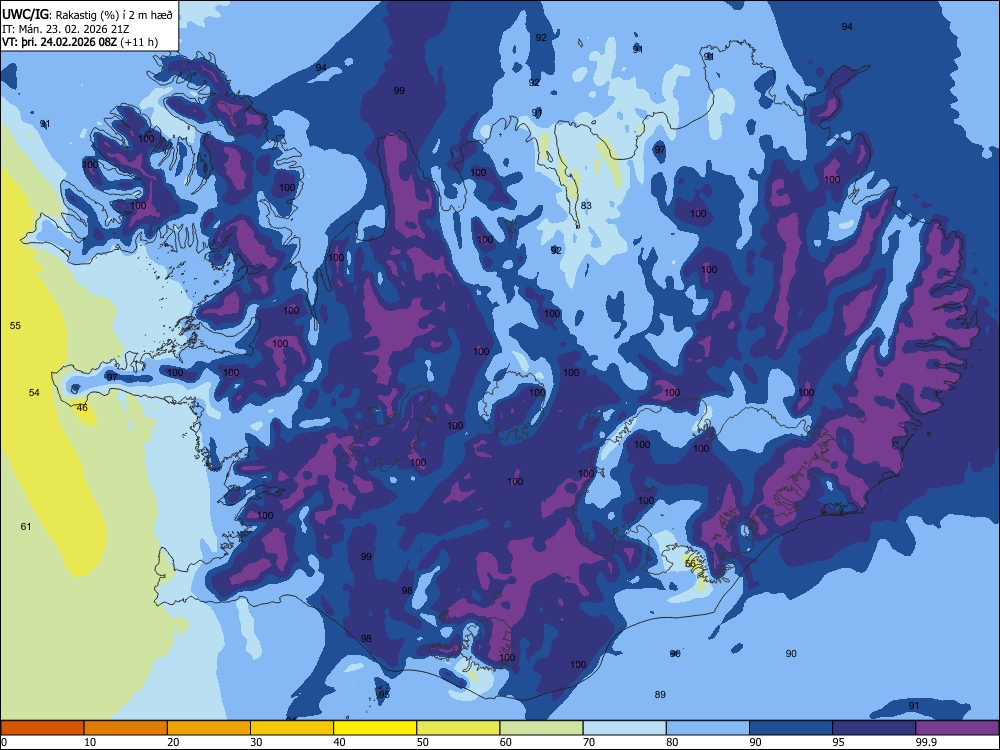Click the legend tick label 30

256,742
